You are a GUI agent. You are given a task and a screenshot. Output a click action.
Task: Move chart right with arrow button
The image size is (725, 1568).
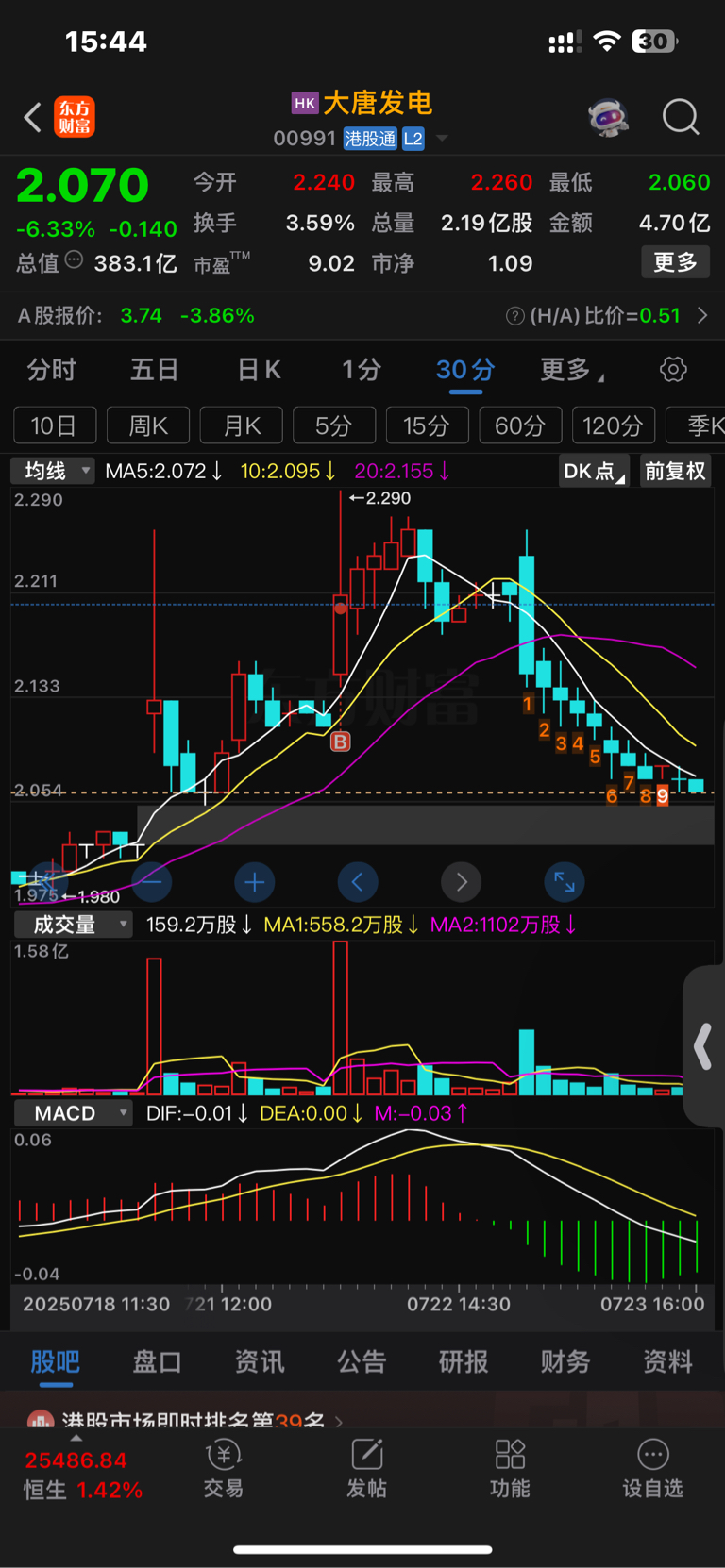pos(461,882)
